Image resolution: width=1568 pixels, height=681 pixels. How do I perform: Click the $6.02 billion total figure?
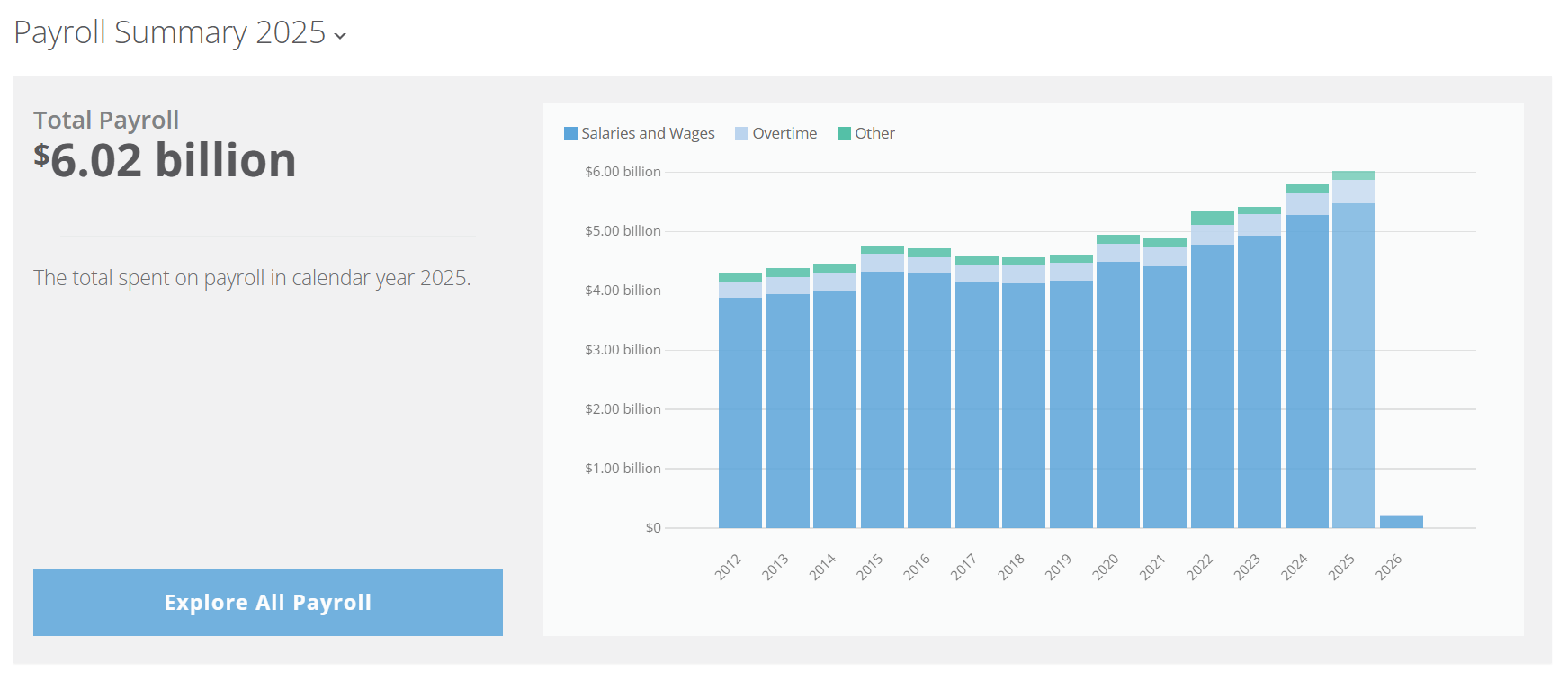tap(166, 161)
